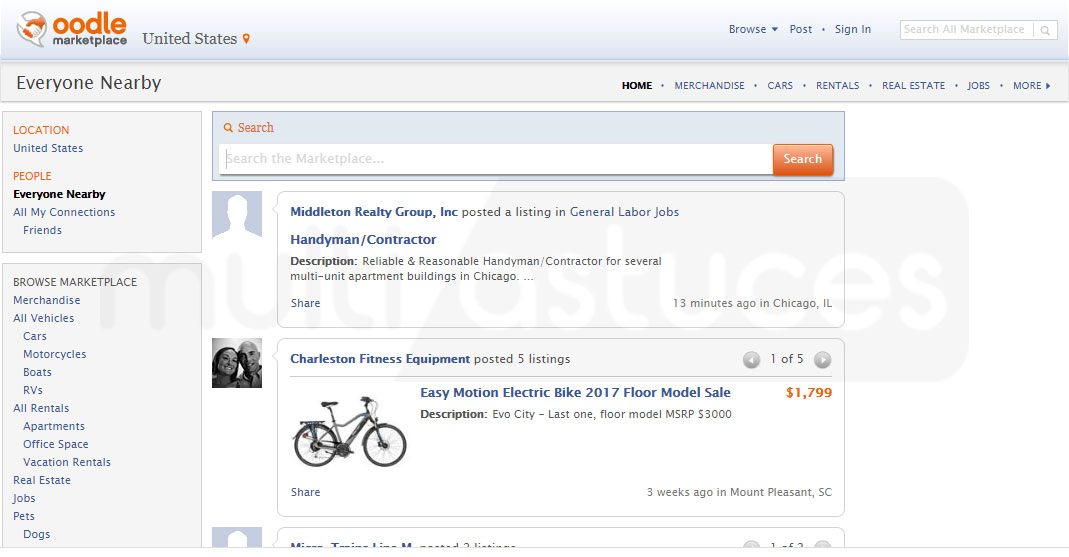Screen dimensions: 1069x557
Task: Go to previous Charleston Fitness listing arrow
Action: (x=751, y=359)
